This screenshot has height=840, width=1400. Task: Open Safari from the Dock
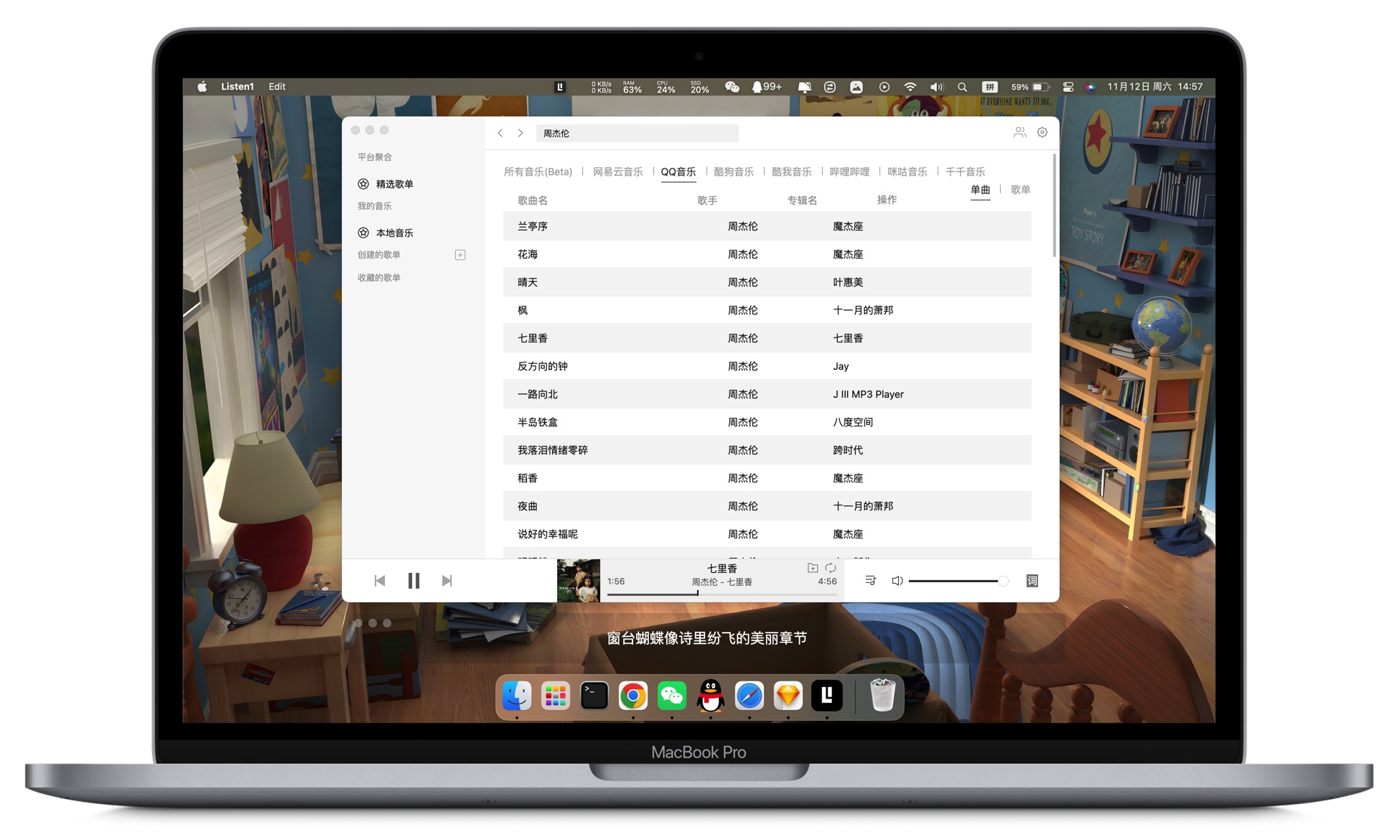(x=749, y=695)
